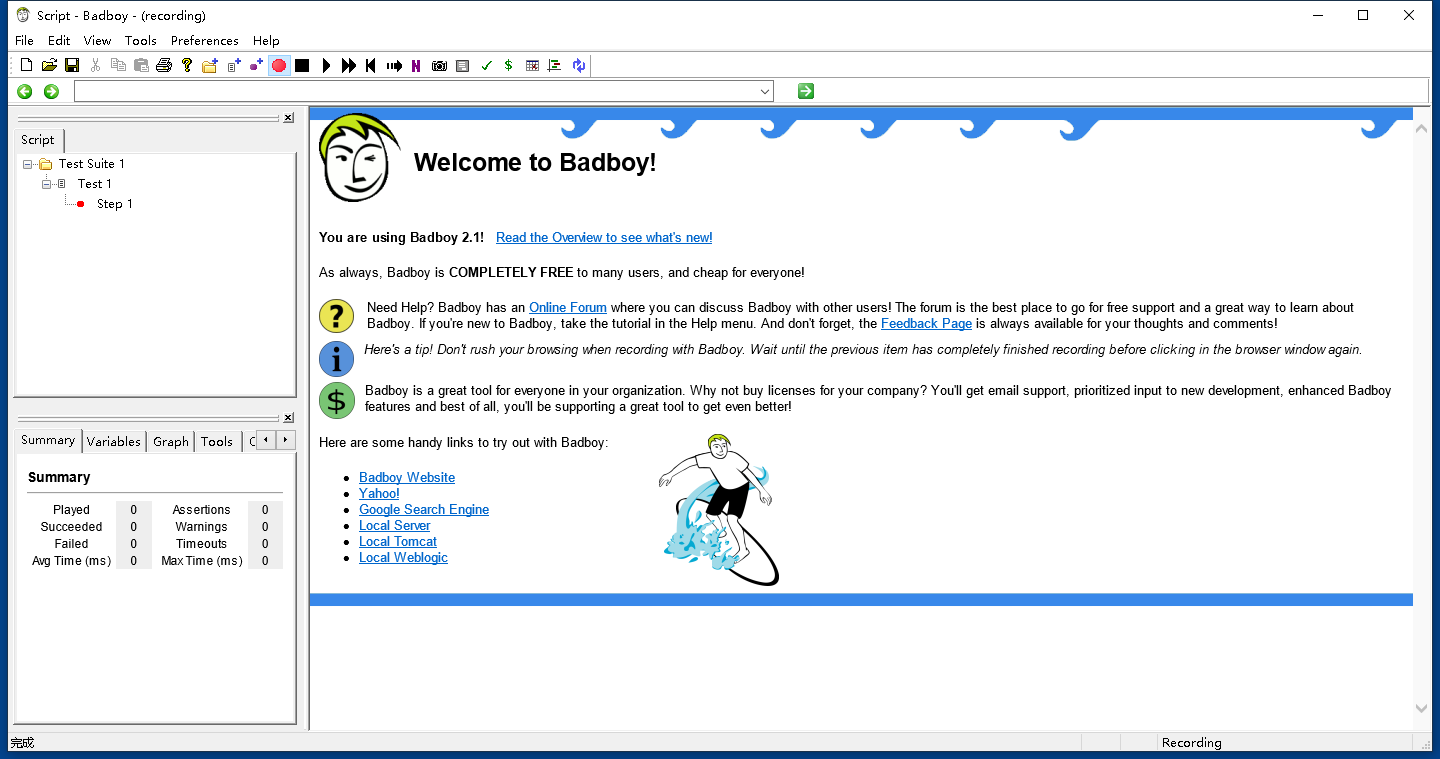Collapse the Test Suite 1 node
Screen dimensions: 1440x759
pyautogui.click(x=27, y=164)
